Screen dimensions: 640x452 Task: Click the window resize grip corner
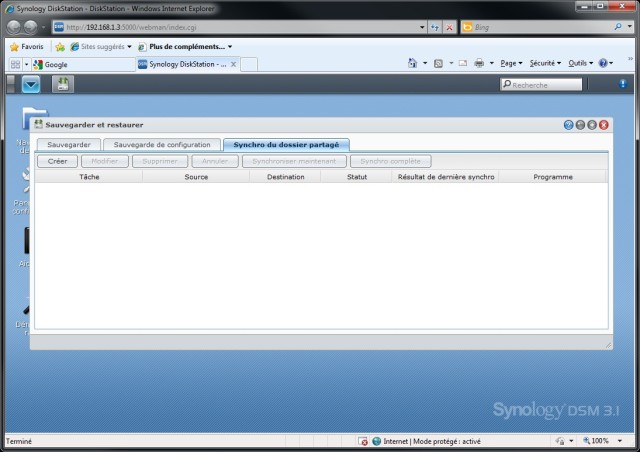click(x=608, y=345)
